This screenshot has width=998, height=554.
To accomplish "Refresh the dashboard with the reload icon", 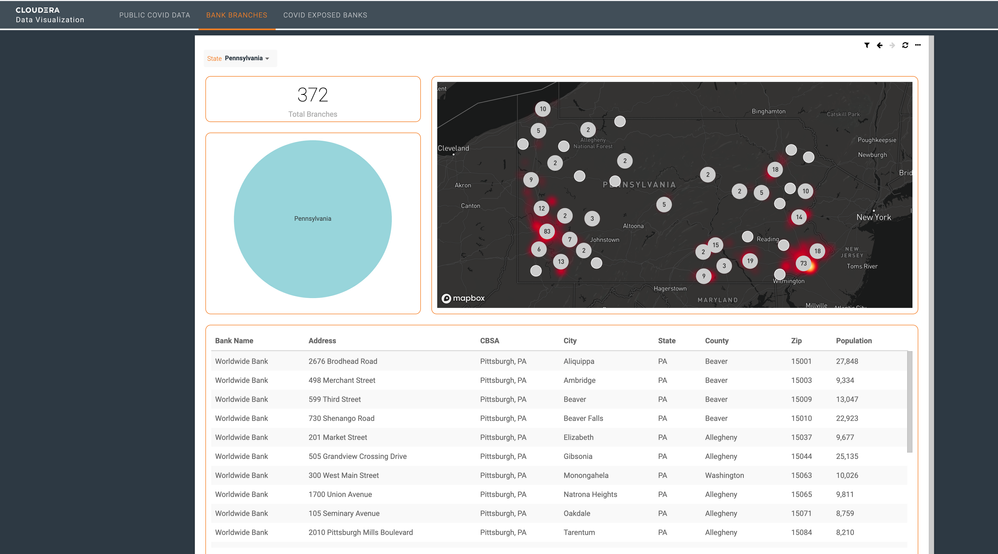I will 905,45.
